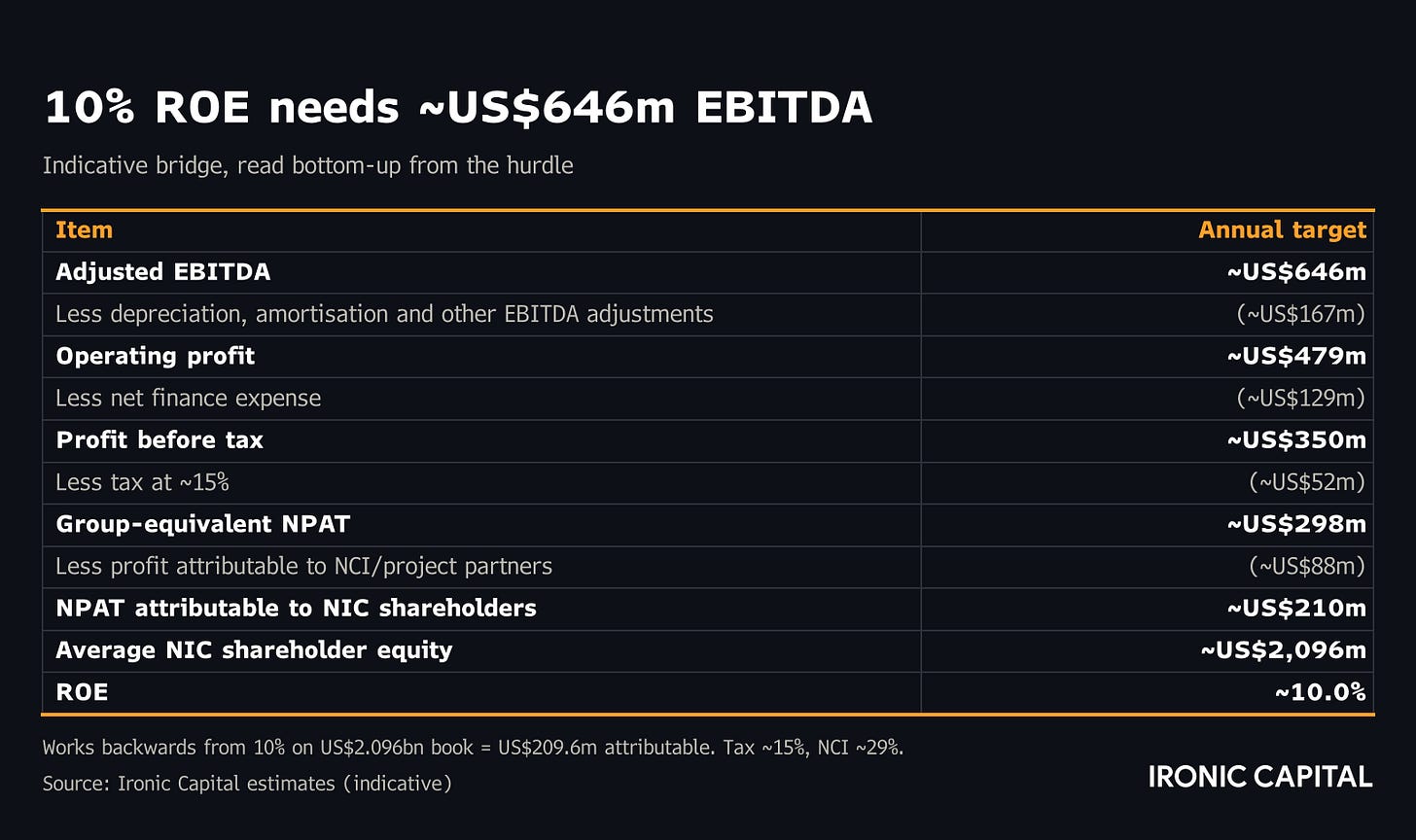The width and height of the screenshot is (1416, 840).
Task: Select the 'Less net finance expense' row
Action: coord(708,399)
